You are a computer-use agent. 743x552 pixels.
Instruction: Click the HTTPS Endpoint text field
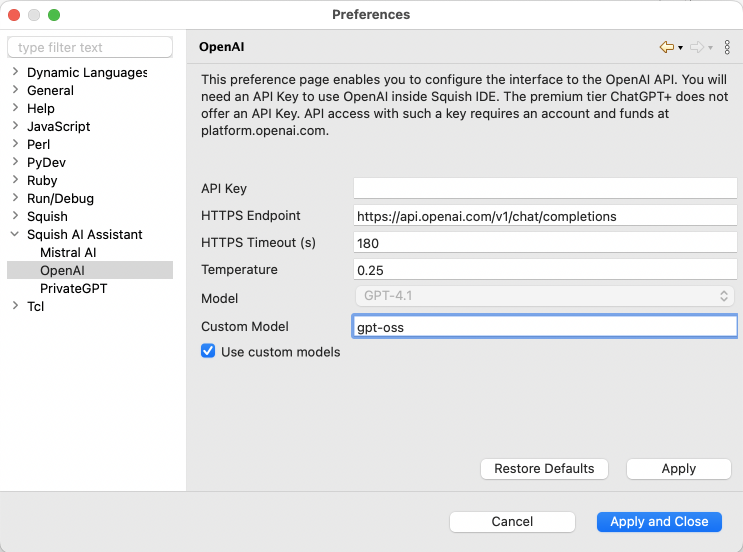tap(545, 215)
